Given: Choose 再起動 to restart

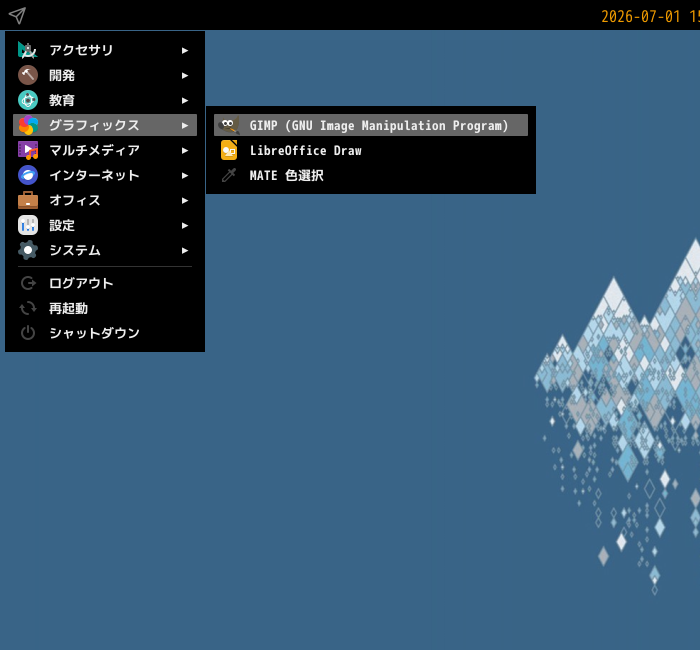Looking at the screenshot, I should (105, 308).
